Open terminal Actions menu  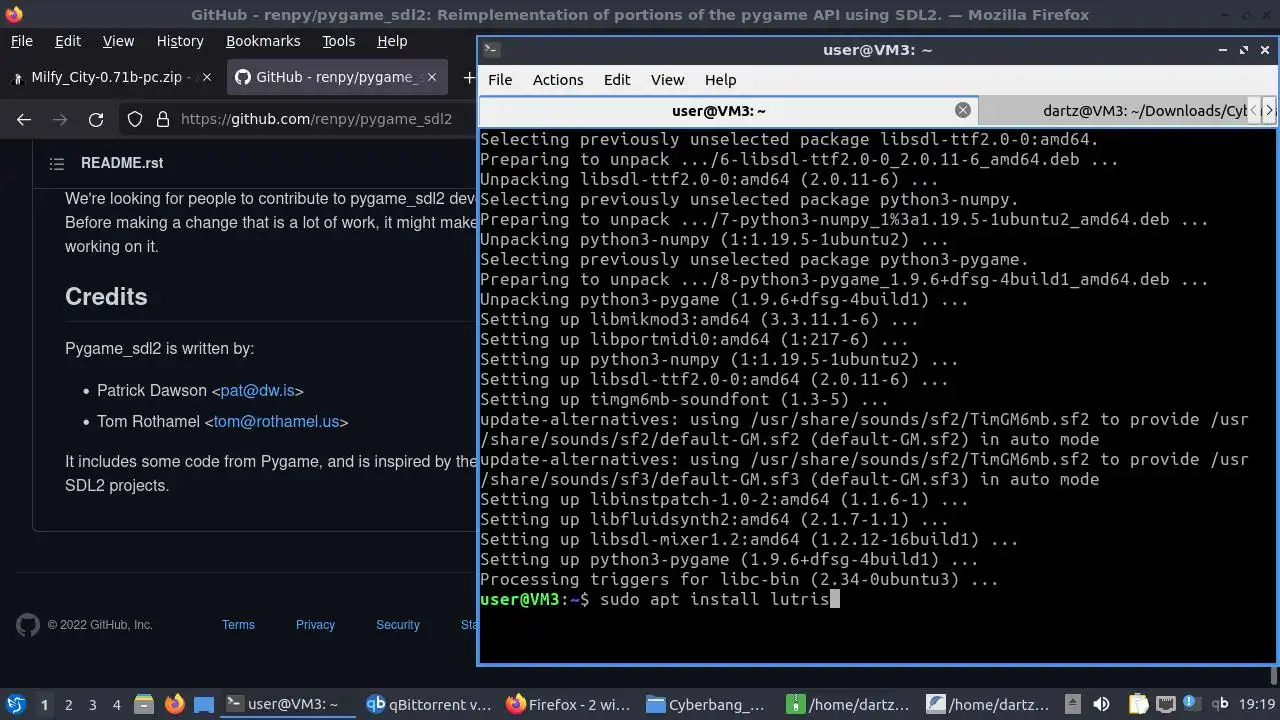coord(558,80)
